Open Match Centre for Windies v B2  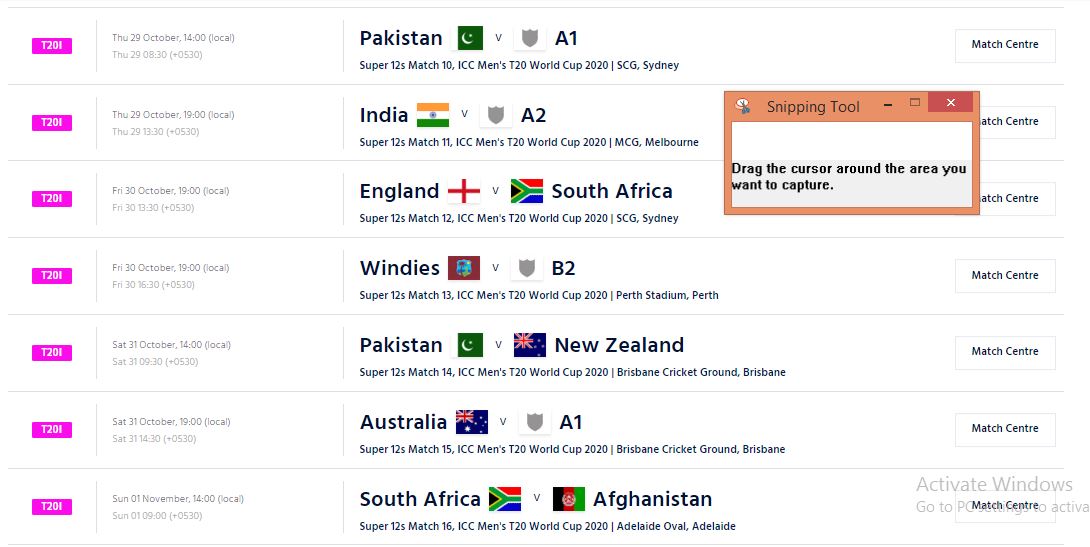(x=1004, y=275)
